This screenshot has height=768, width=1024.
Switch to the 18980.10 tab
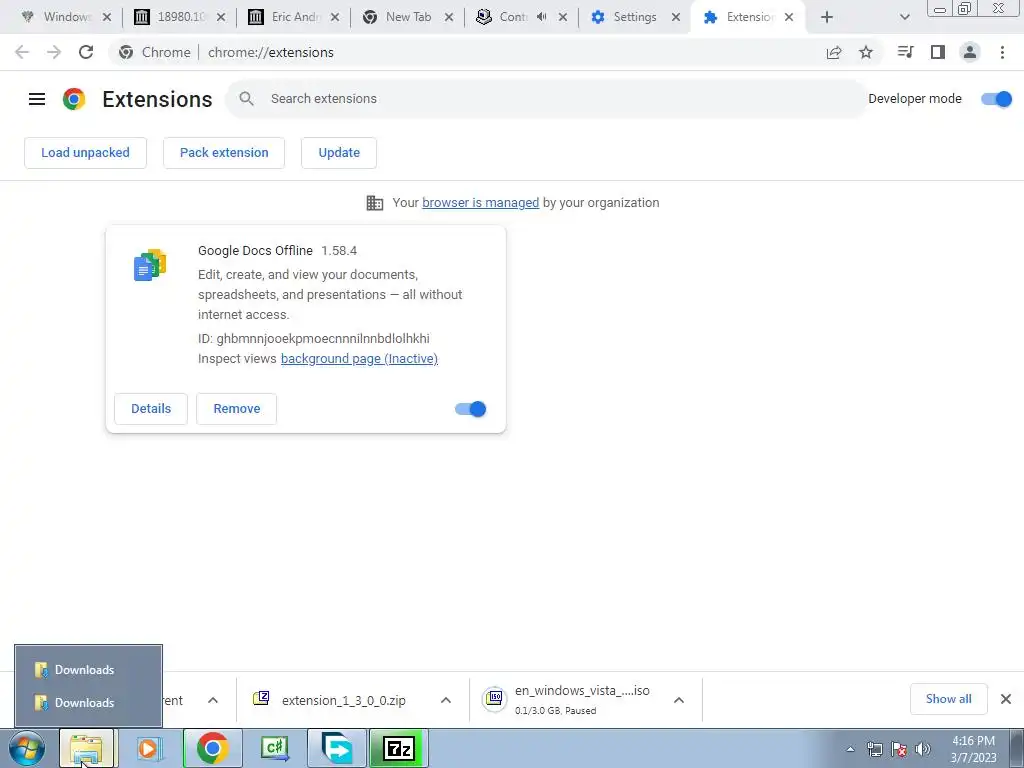click(x=180, y=17)
